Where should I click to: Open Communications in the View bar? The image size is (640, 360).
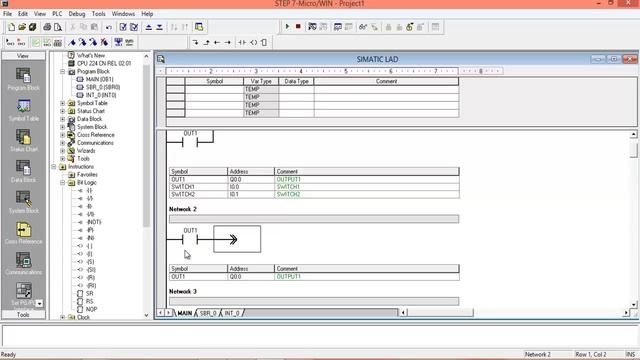pos(23,264)
